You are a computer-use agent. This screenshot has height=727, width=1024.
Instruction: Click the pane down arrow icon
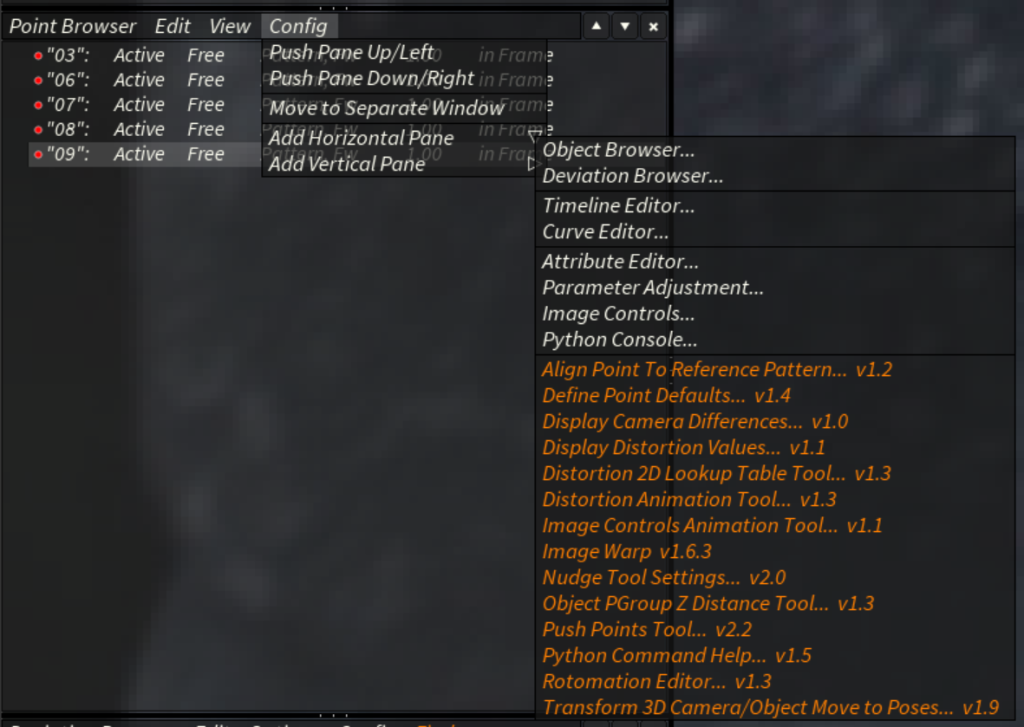[x=625, y=26]
